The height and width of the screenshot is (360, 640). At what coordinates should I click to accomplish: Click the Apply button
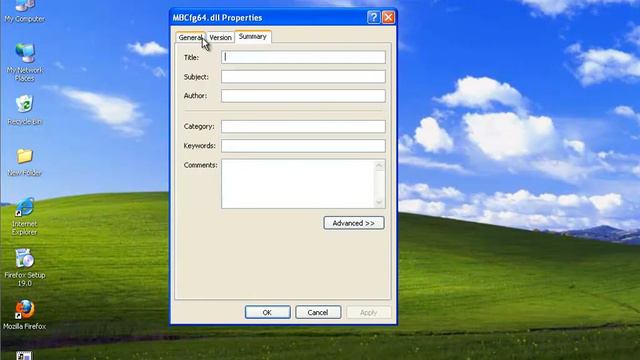click(x=369, y=312)
